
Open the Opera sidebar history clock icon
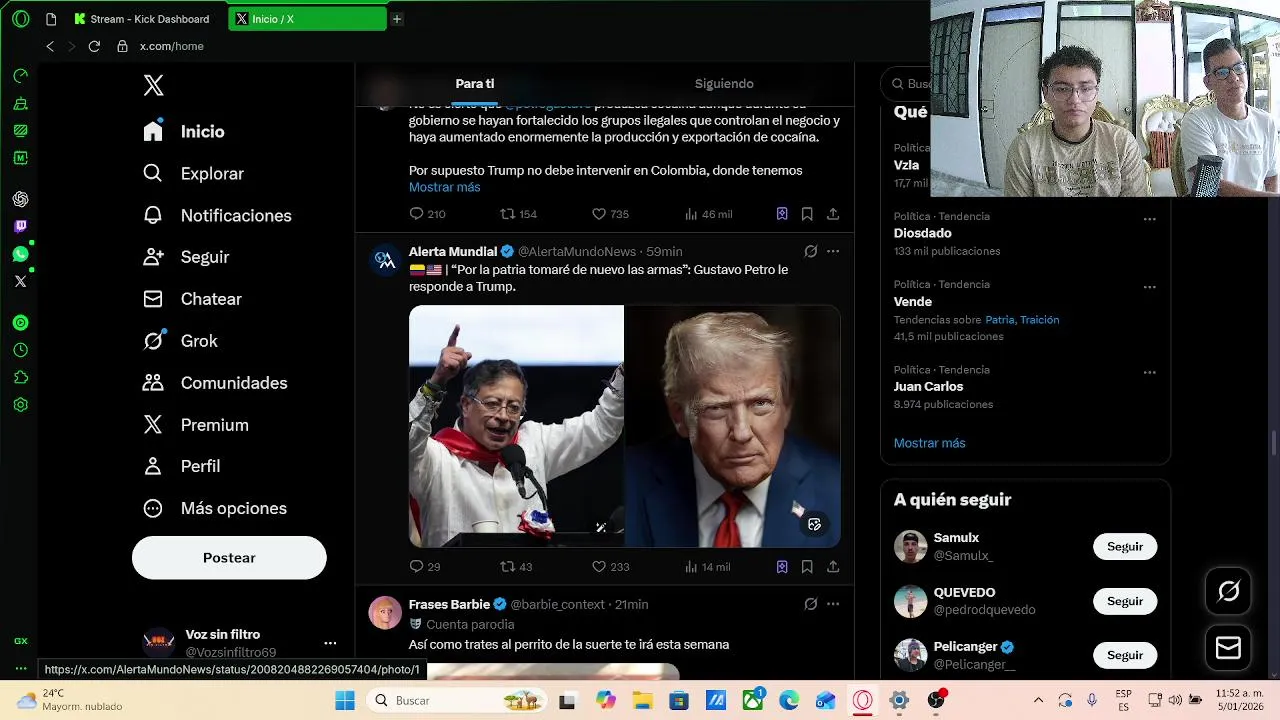[20, 350]
